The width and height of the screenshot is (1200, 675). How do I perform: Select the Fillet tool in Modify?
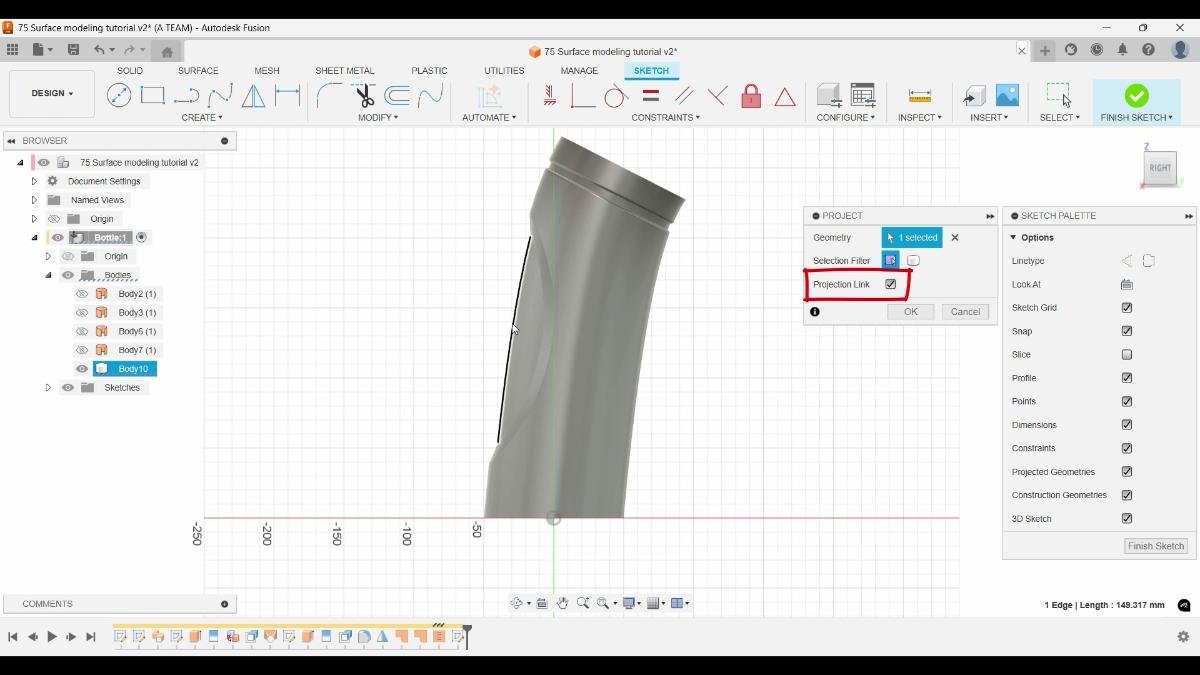click(329, 96)
